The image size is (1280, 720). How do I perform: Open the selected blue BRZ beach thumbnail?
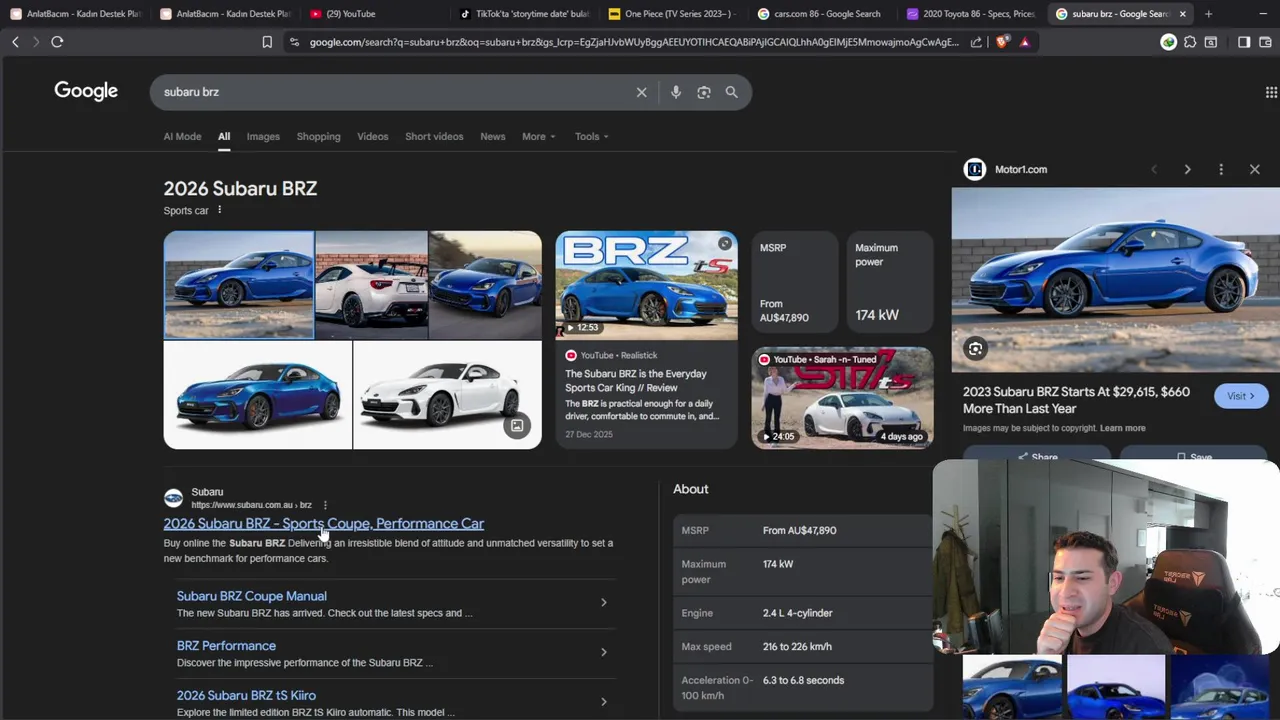coord(239,285)
